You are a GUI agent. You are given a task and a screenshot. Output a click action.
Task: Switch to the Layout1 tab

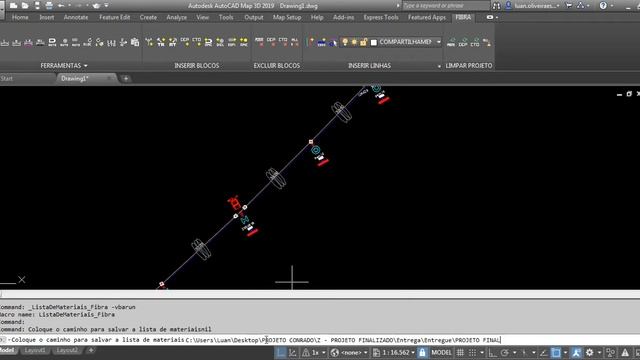[x=35, y=350]
